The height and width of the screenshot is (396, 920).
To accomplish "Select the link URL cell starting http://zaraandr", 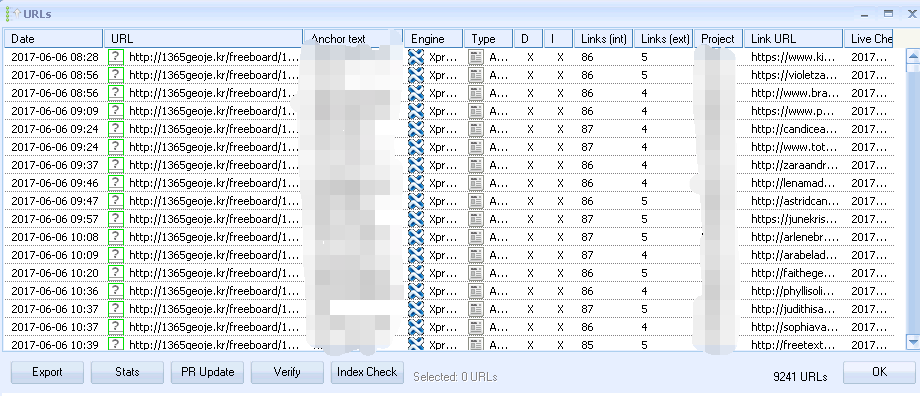I will point(794,165).
